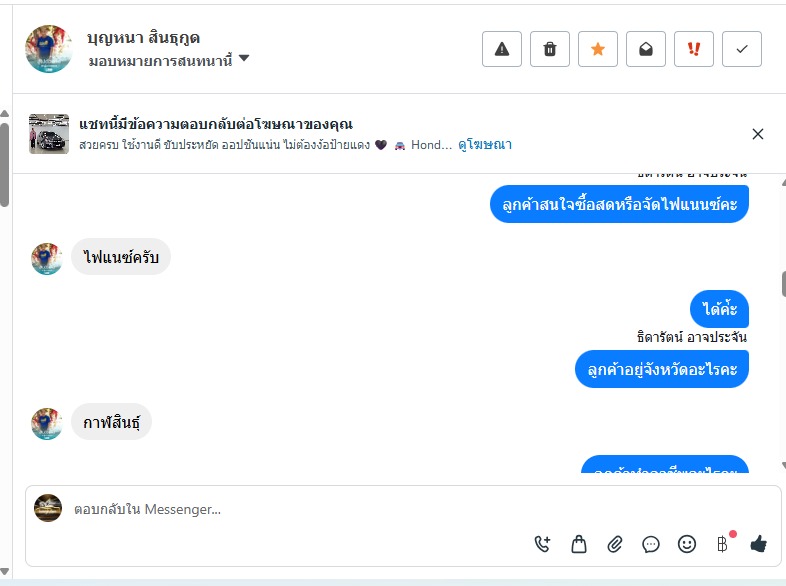786x586 pixels.
Task: Click the customer profile picture in header
Action: pos(49,49)
